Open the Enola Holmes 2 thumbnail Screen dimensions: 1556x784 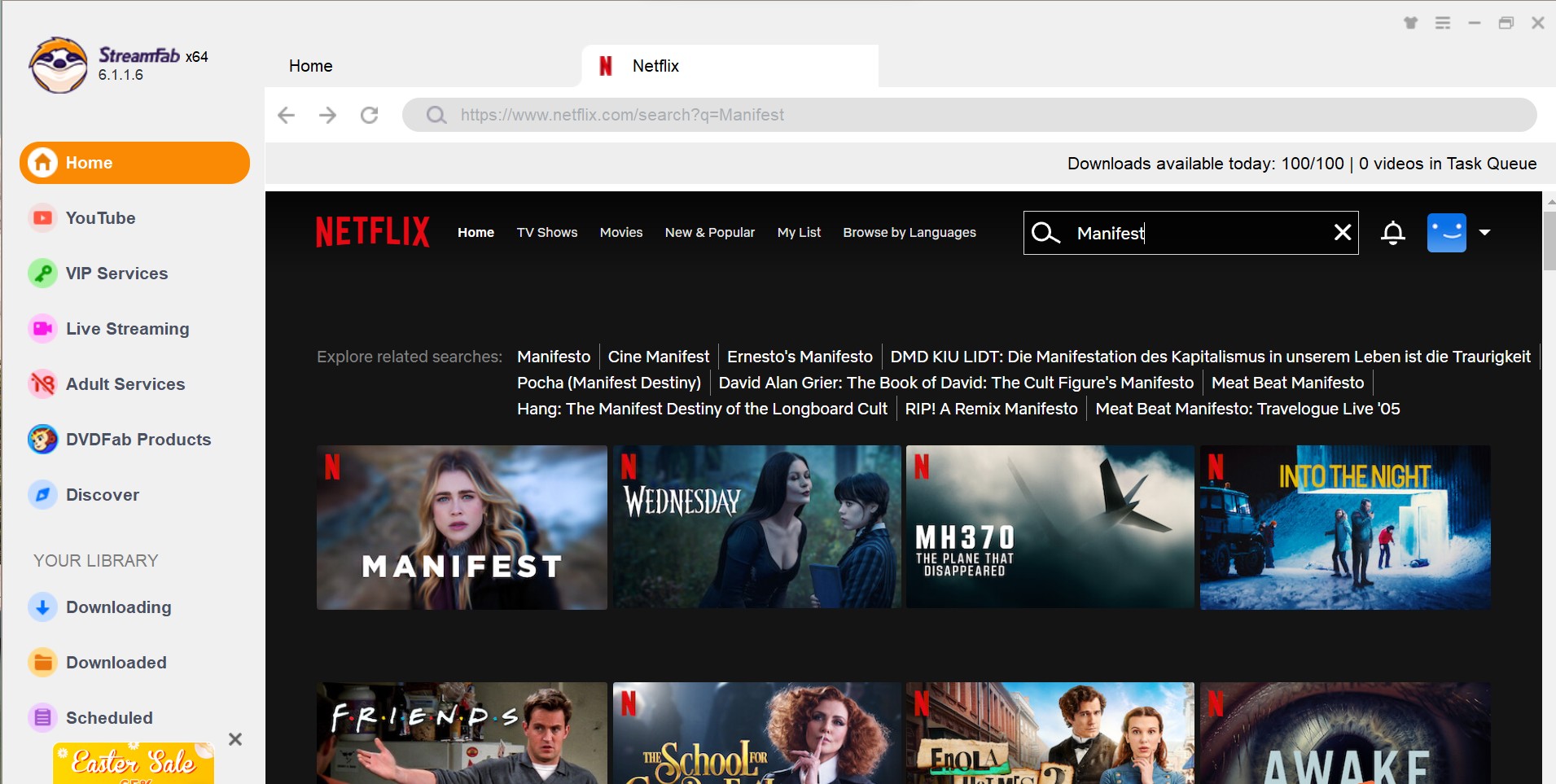point(1050,734)
